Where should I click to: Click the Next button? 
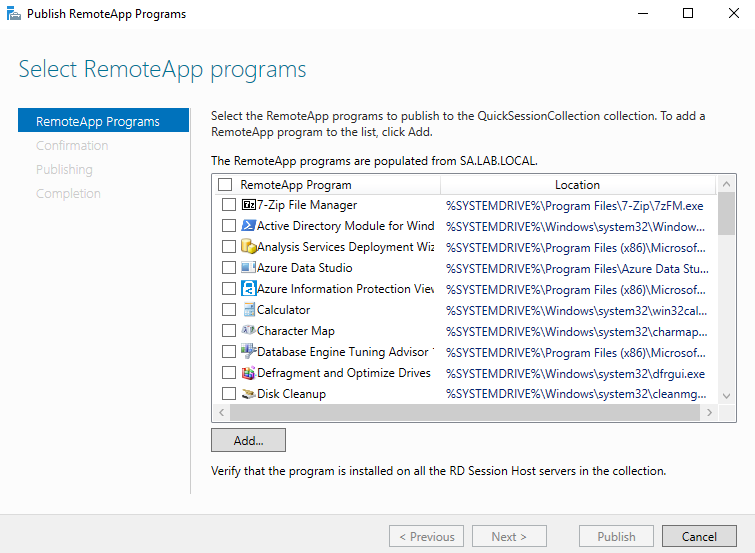click(509, 536)
